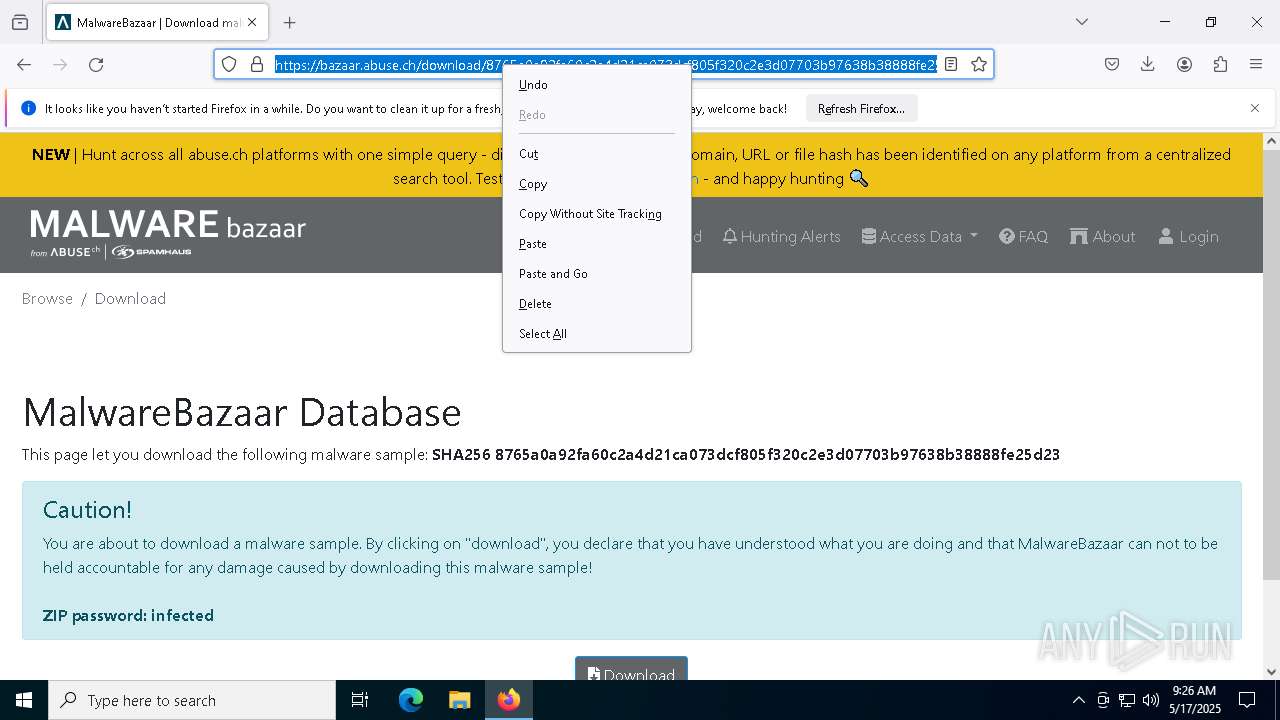View the site security padlock info

click(x=257, y=64)
